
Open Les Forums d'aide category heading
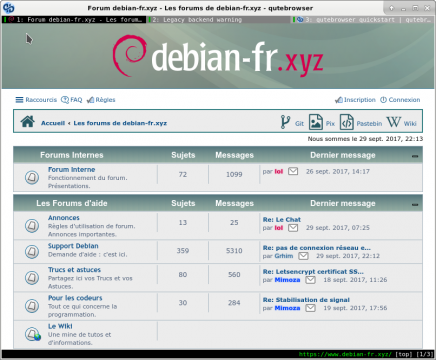72,203
